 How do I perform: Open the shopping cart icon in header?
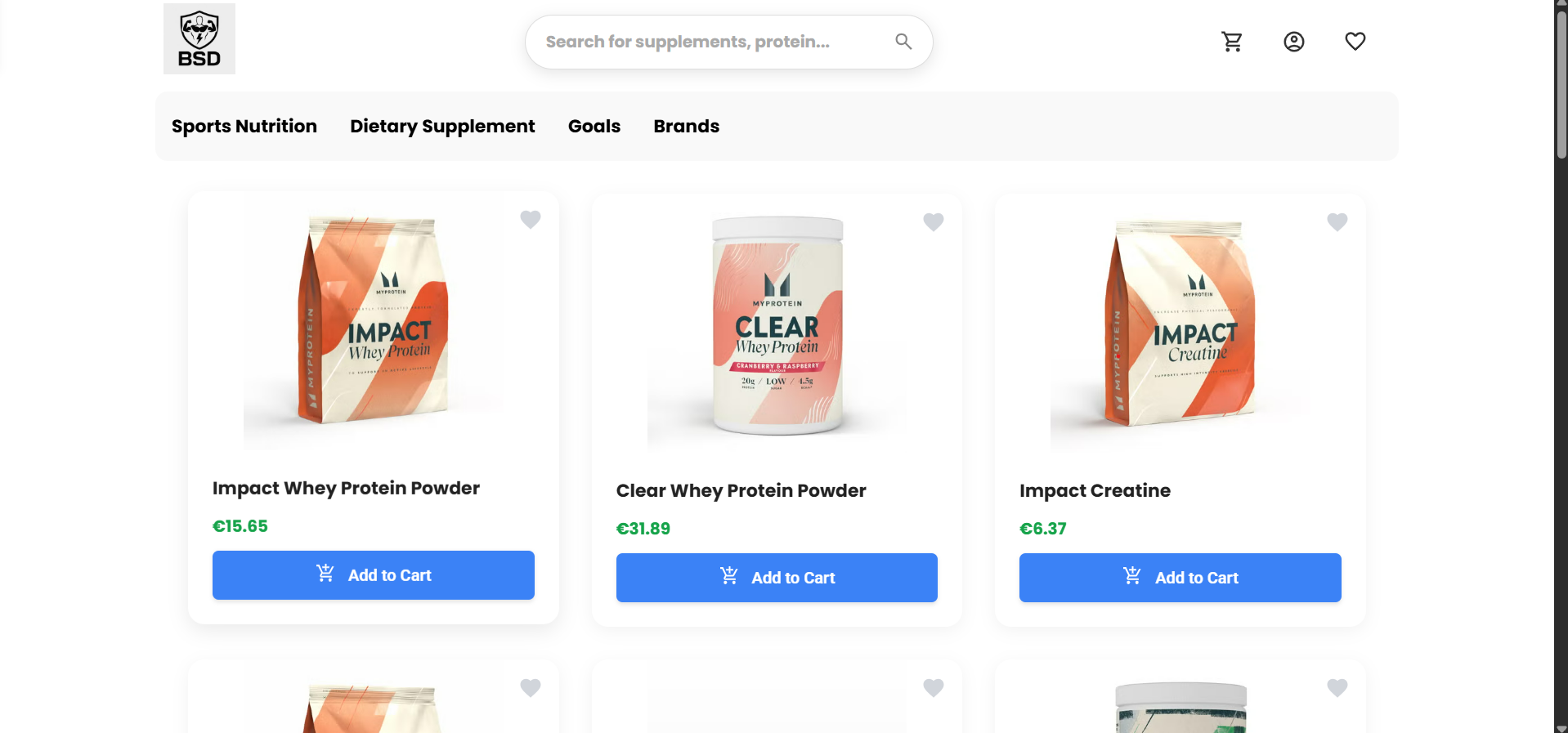tap(1232, 42)
